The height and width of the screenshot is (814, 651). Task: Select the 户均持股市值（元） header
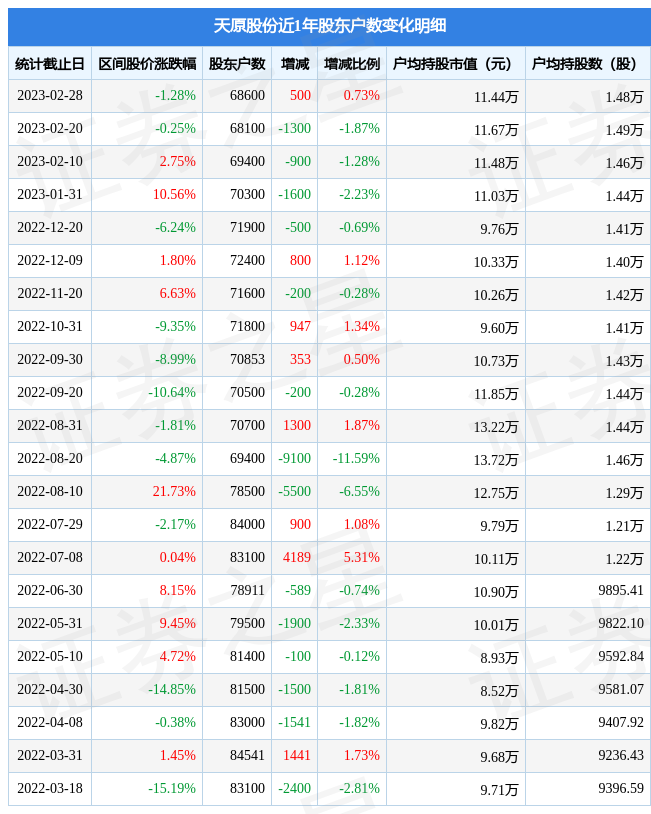click(x=452, y=64)
